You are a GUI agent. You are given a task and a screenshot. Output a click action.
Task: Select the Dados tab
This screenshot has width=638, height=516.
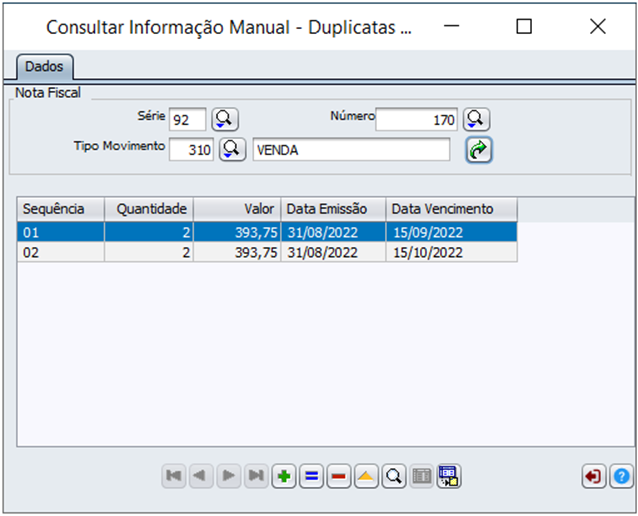coord(44,67)
